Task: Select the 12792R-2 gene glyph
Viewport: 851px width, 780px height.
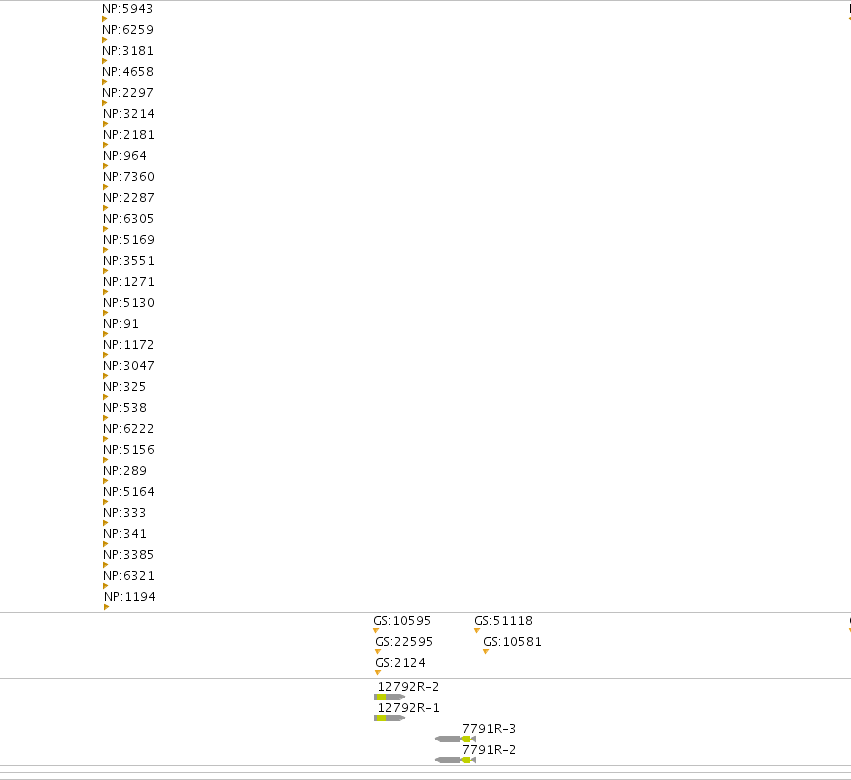Action: 390,697
